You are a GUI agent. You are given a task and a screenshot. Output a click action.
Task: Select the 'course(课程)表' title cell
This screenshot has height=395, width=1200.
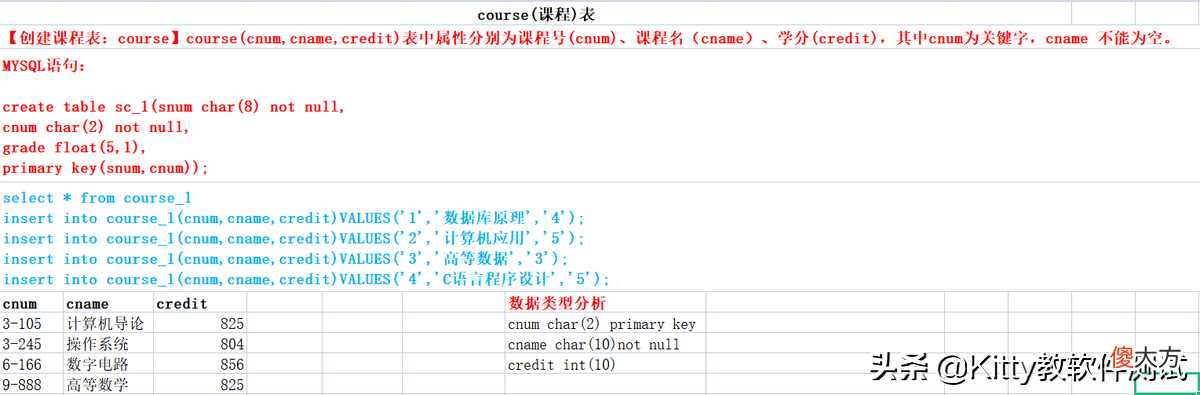(535, 14)
